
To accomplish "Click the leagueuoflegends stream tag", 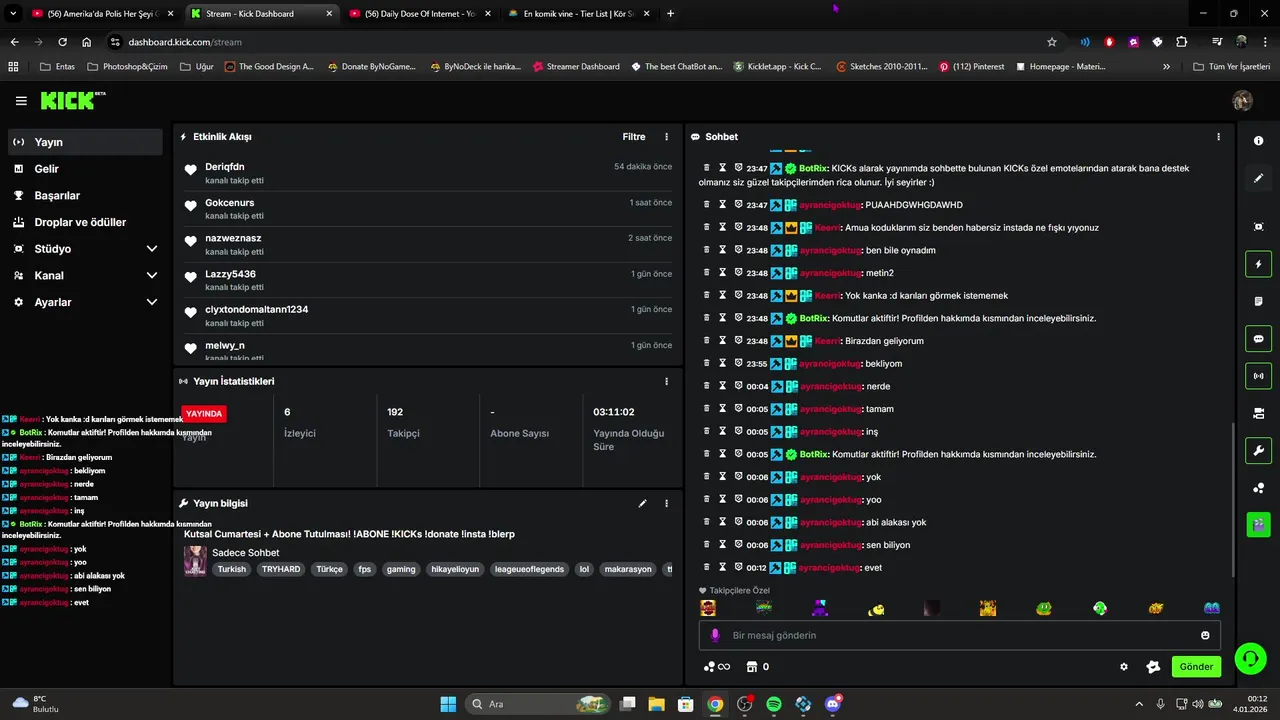I will (529, 569).
